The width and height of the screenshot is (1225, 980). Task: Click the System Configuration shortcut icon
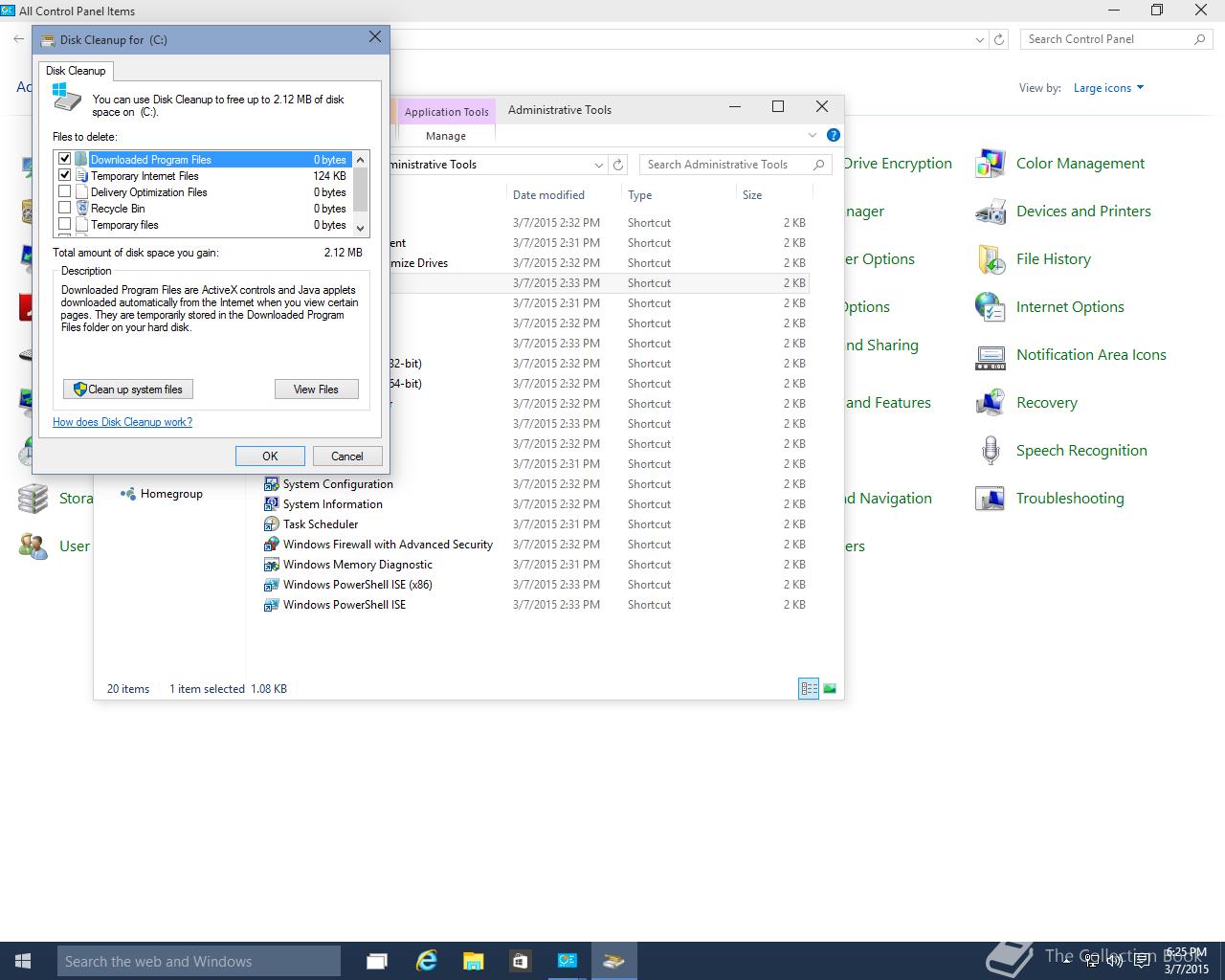tap(272, 484)
